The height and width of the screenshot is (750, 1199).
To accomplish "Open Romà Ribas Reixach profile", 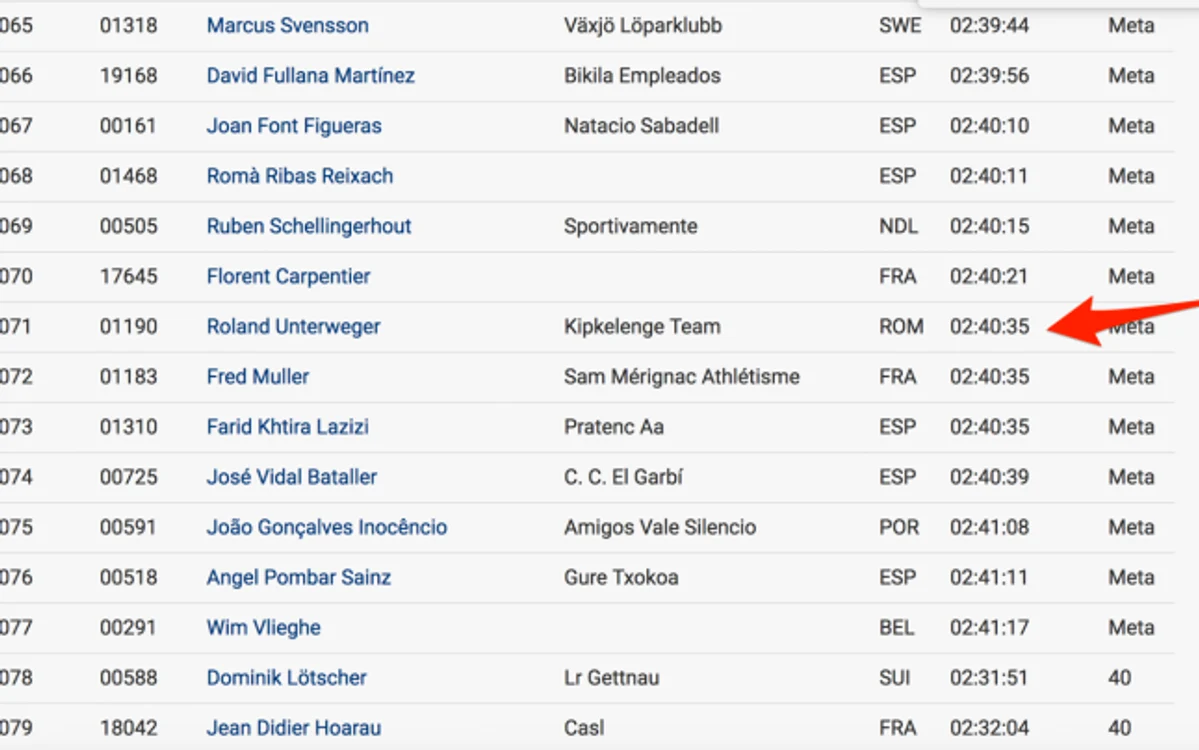I will 300,176.
